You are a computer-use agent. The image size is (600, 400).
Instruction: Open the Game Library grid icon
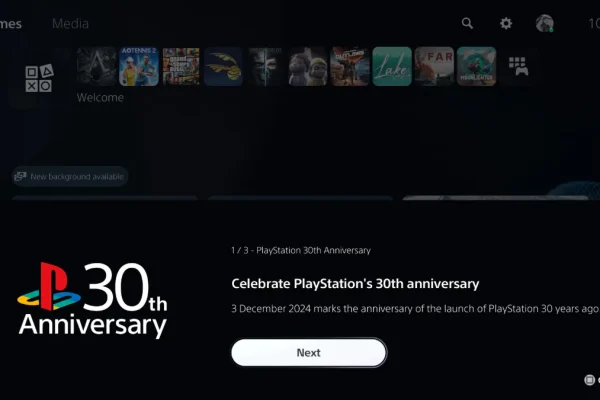coord(518,66)
